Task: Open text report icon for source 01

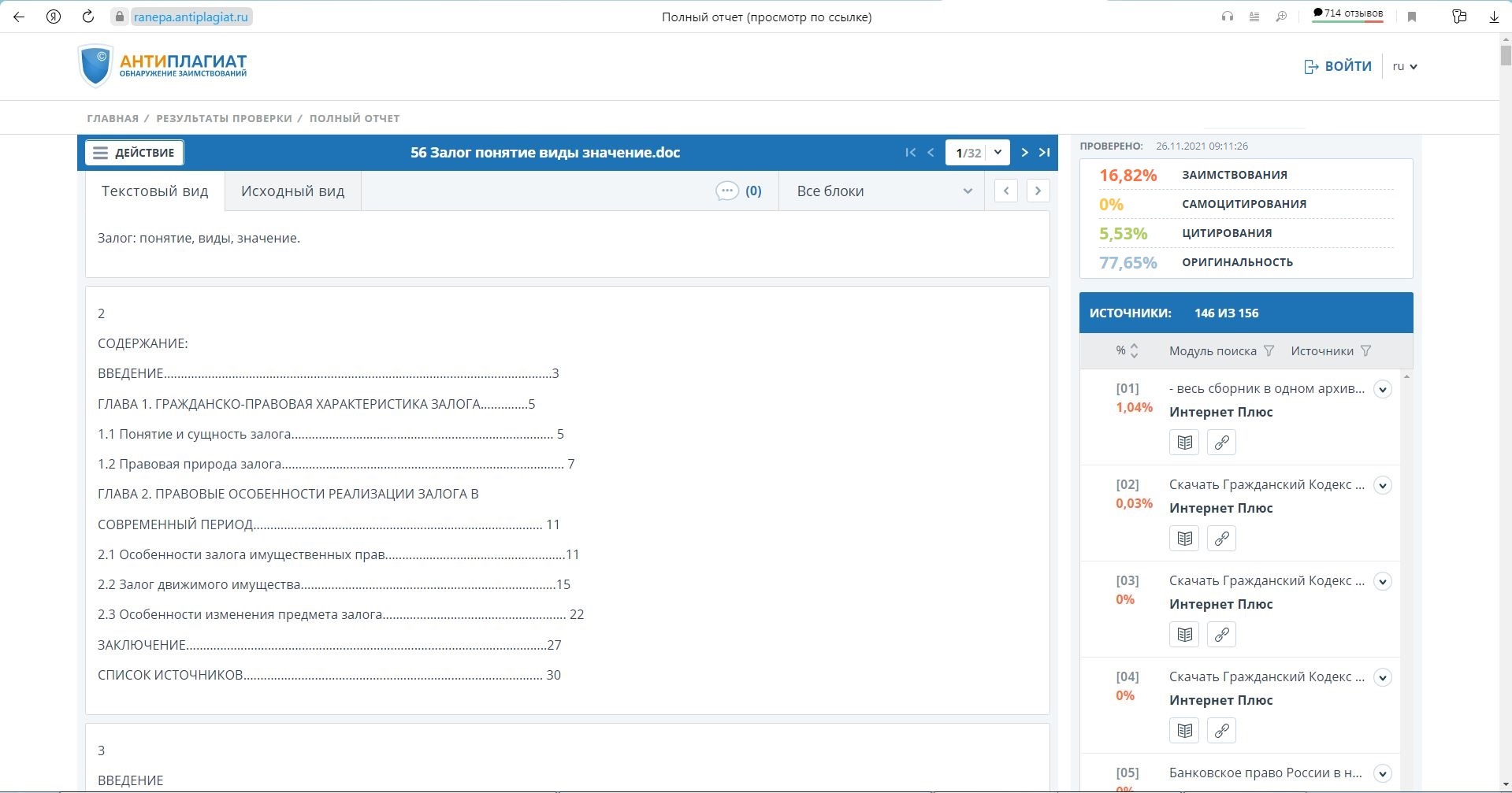Action: (x=1184, y=443)
